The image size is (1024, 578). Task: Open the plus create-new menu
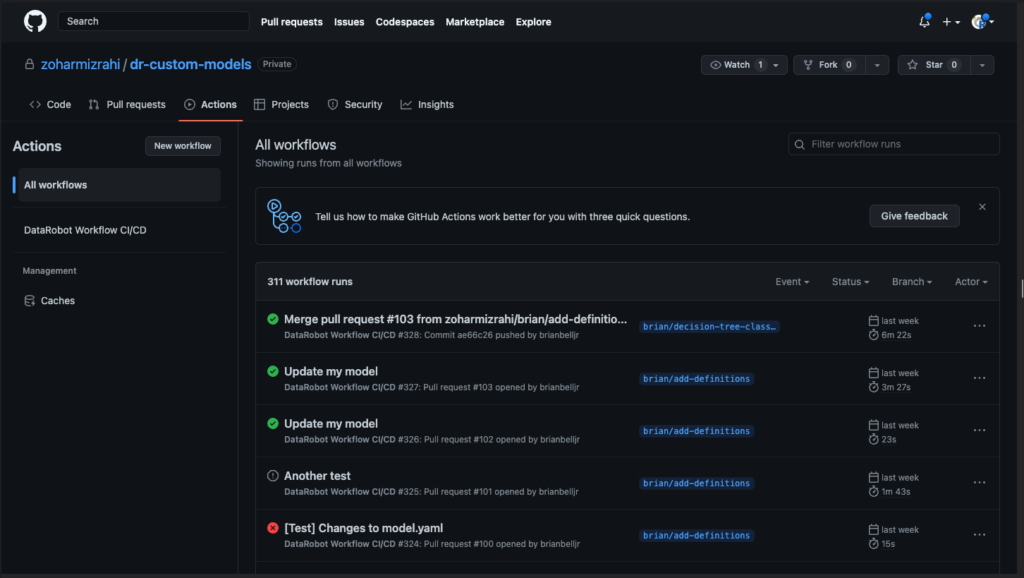tap(951, 22)
